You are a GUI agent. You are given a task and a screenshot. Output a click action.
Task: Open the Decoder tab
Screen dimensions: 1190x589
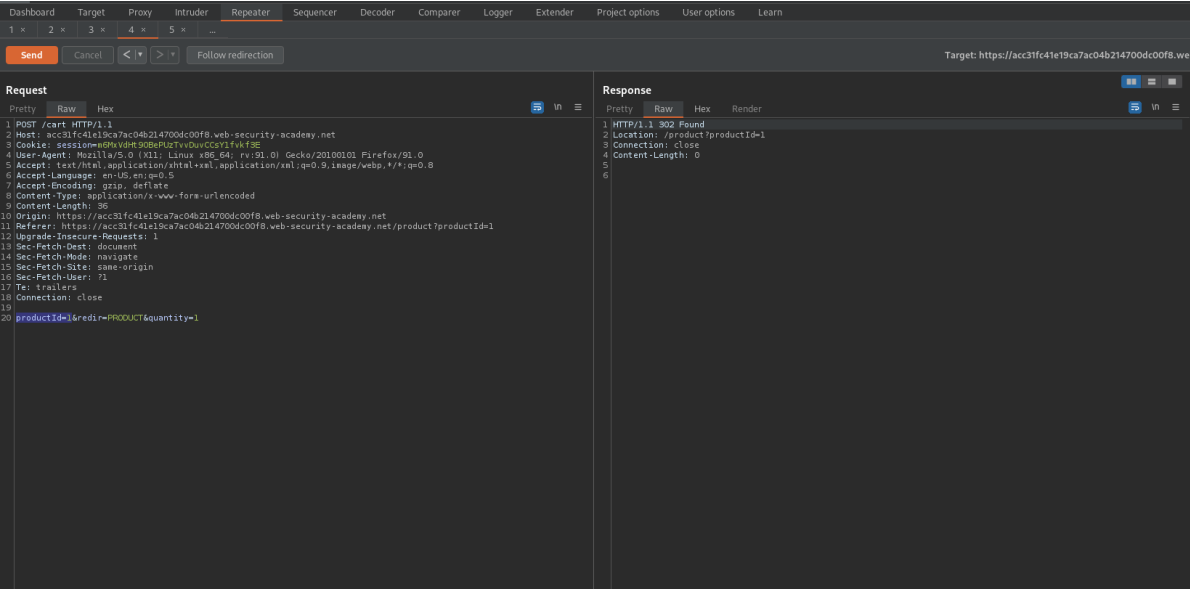click(x=377, y=12)
